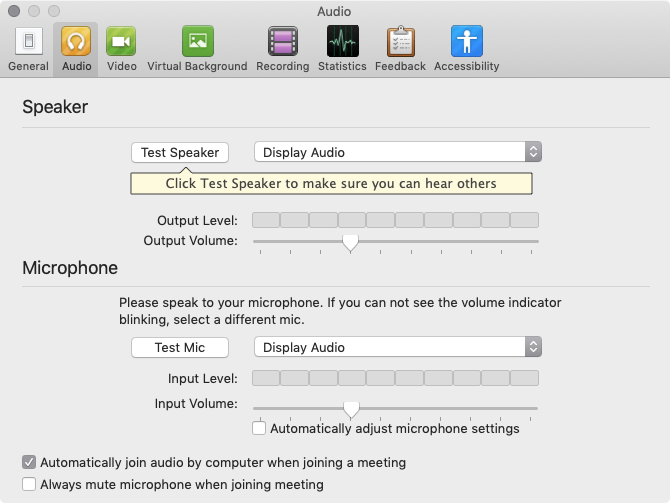
Task: Click the Microphone section heading
Action: (x=70, y=268)
